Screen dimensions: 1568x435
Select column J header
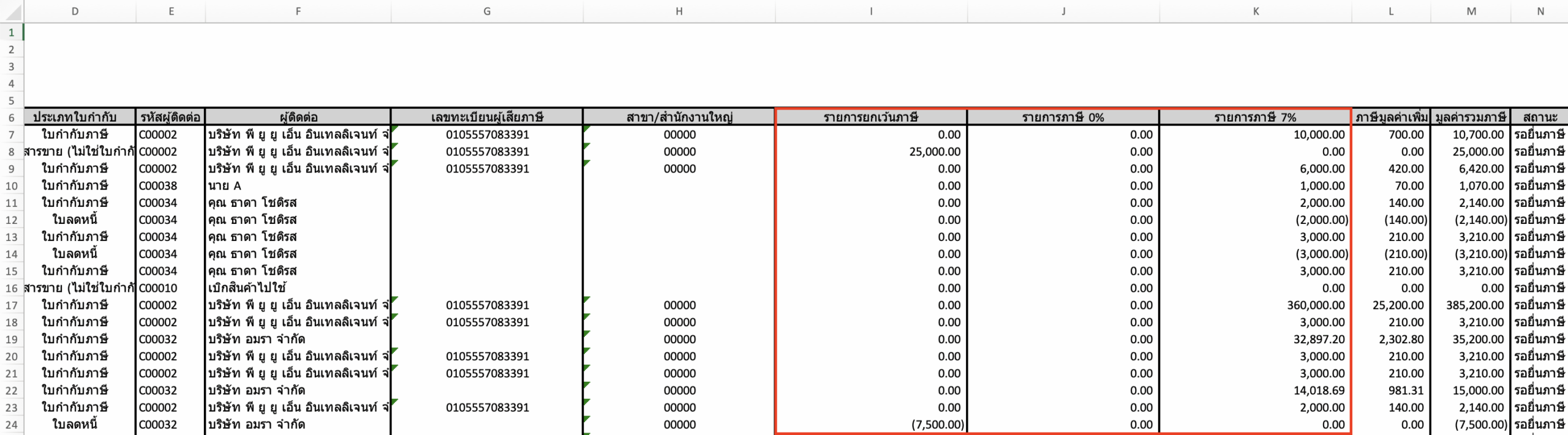click(1063, 11)
